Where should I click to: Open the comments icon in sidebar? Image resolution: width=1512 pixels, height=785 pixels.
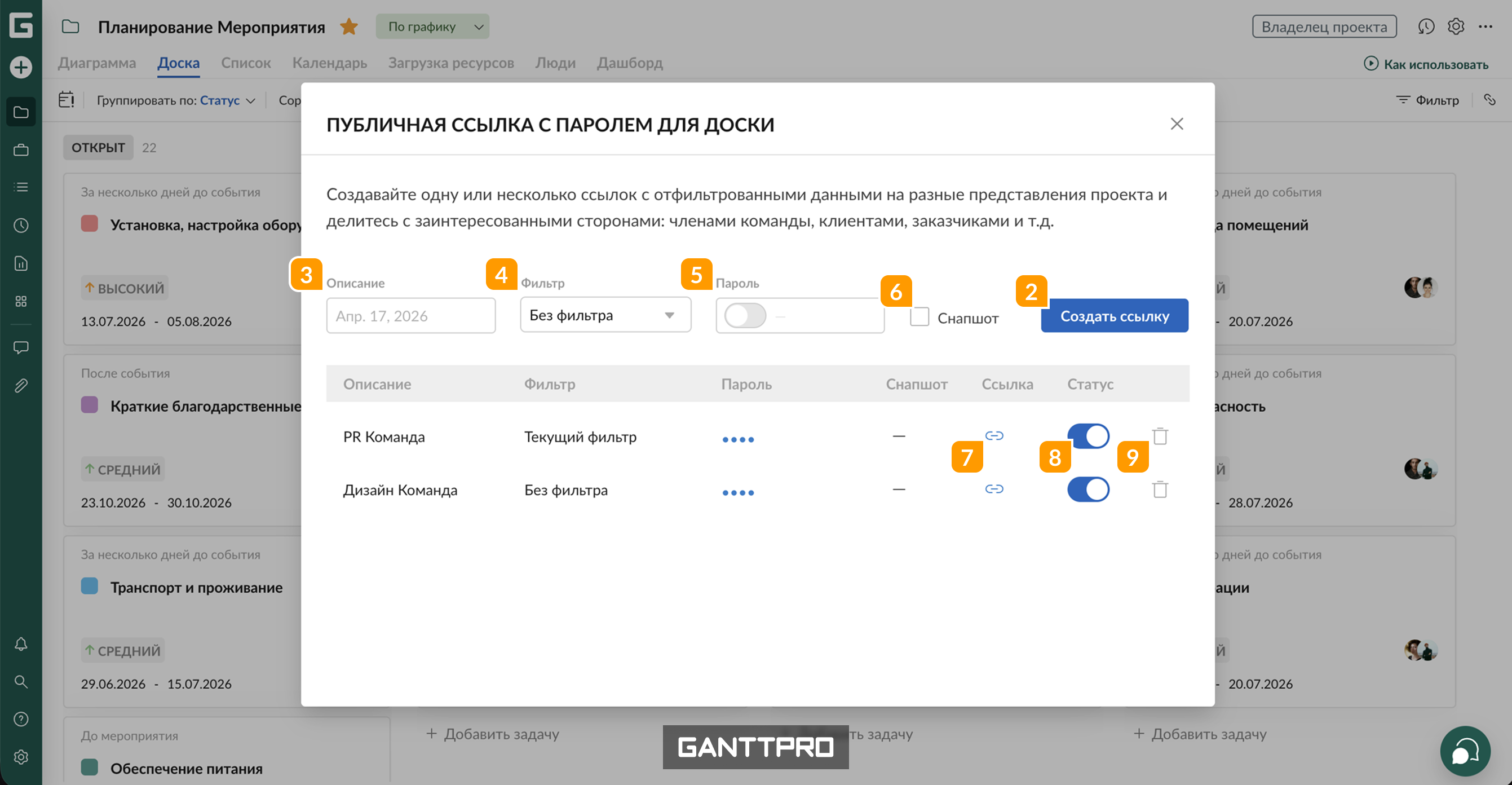[x=21, y=347]
